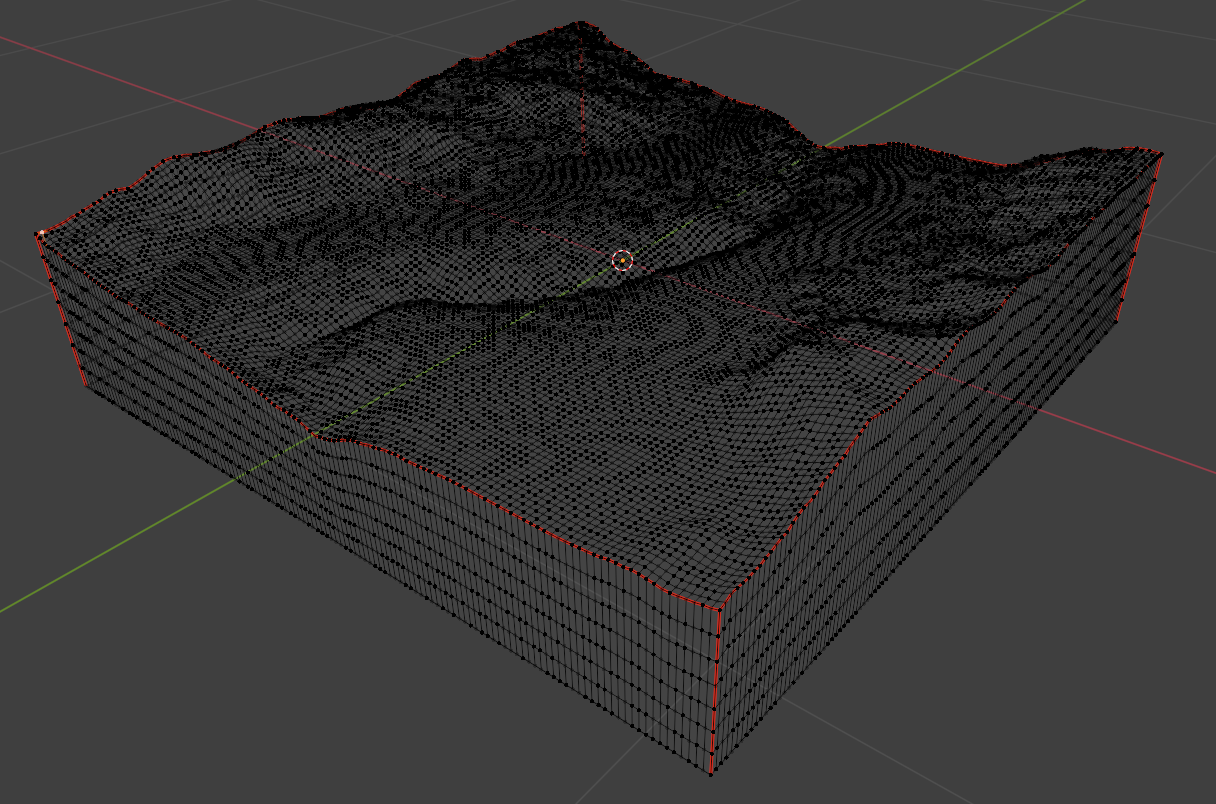The image size is (1216, 804).
Task: Select a face on the front-left side wall
Action: (400, 560)
